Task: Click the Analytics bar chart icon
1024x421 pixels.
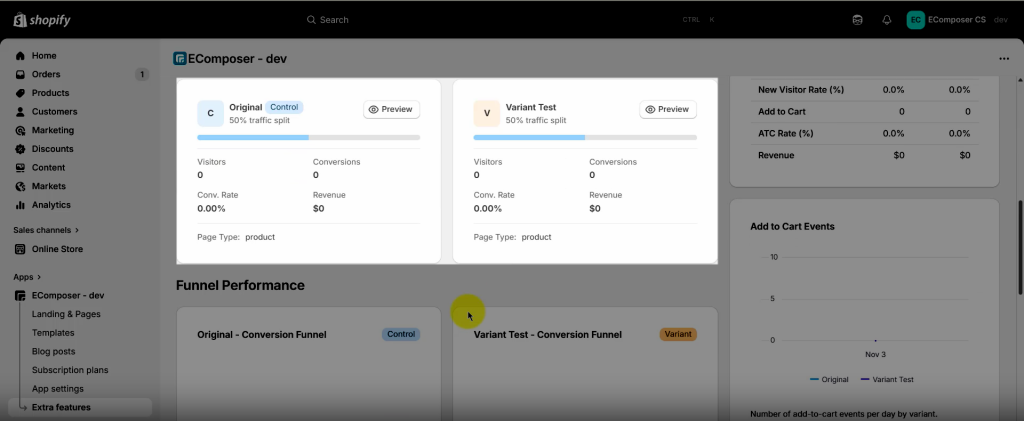Action: 20,205
